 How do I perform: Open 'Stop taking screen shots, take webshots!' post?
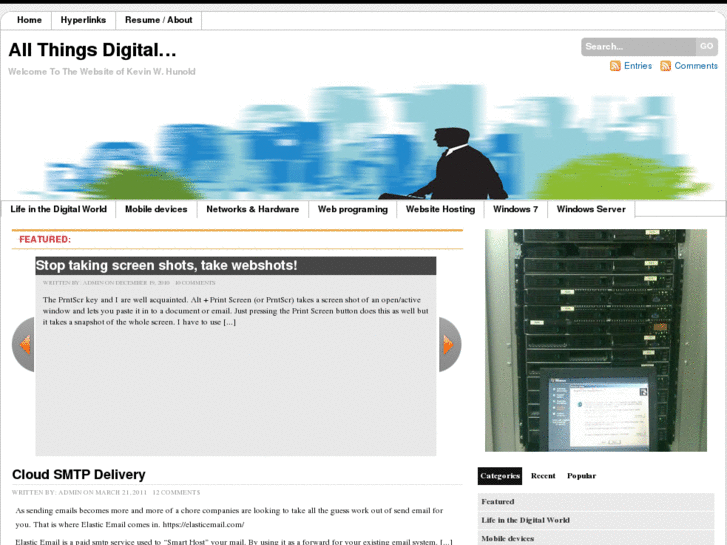coord(166,265)
